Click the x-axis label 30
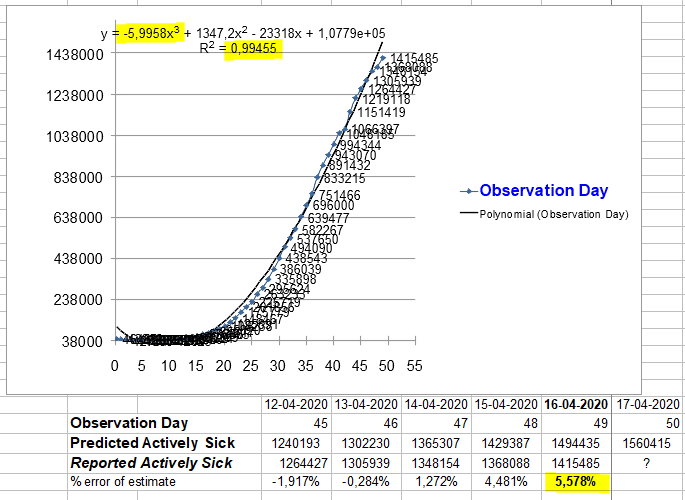Screen dimensions: 685x500 (278, 366)
